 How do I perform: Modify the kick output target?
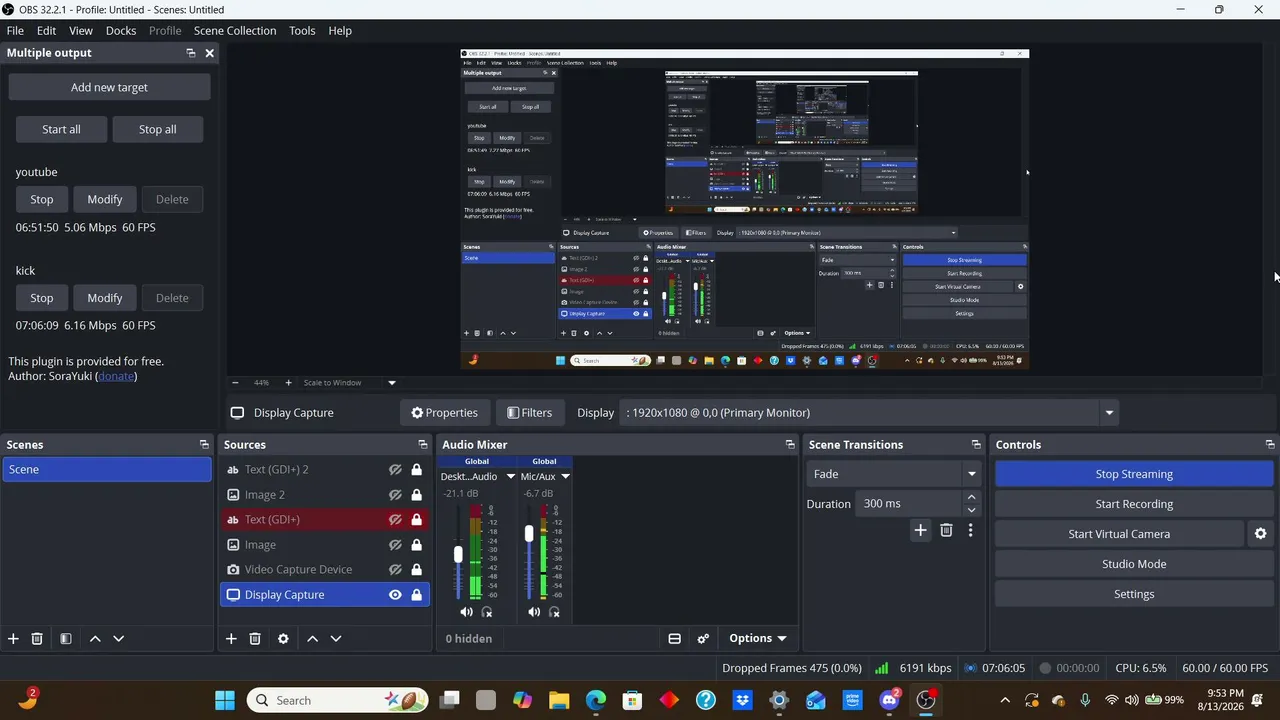pos(105,298)
